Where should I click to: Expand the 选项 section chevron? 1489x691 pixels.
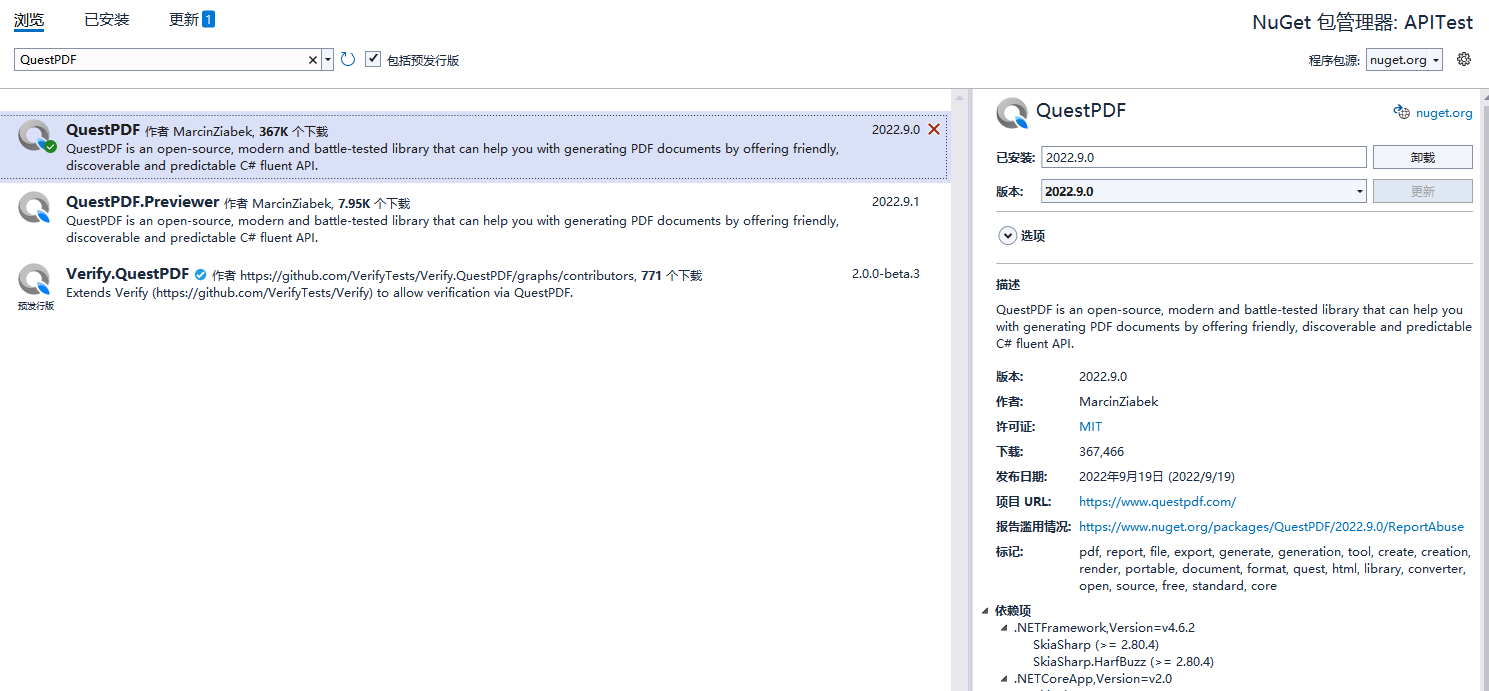pyautogui.click(x=1007, y=236)
